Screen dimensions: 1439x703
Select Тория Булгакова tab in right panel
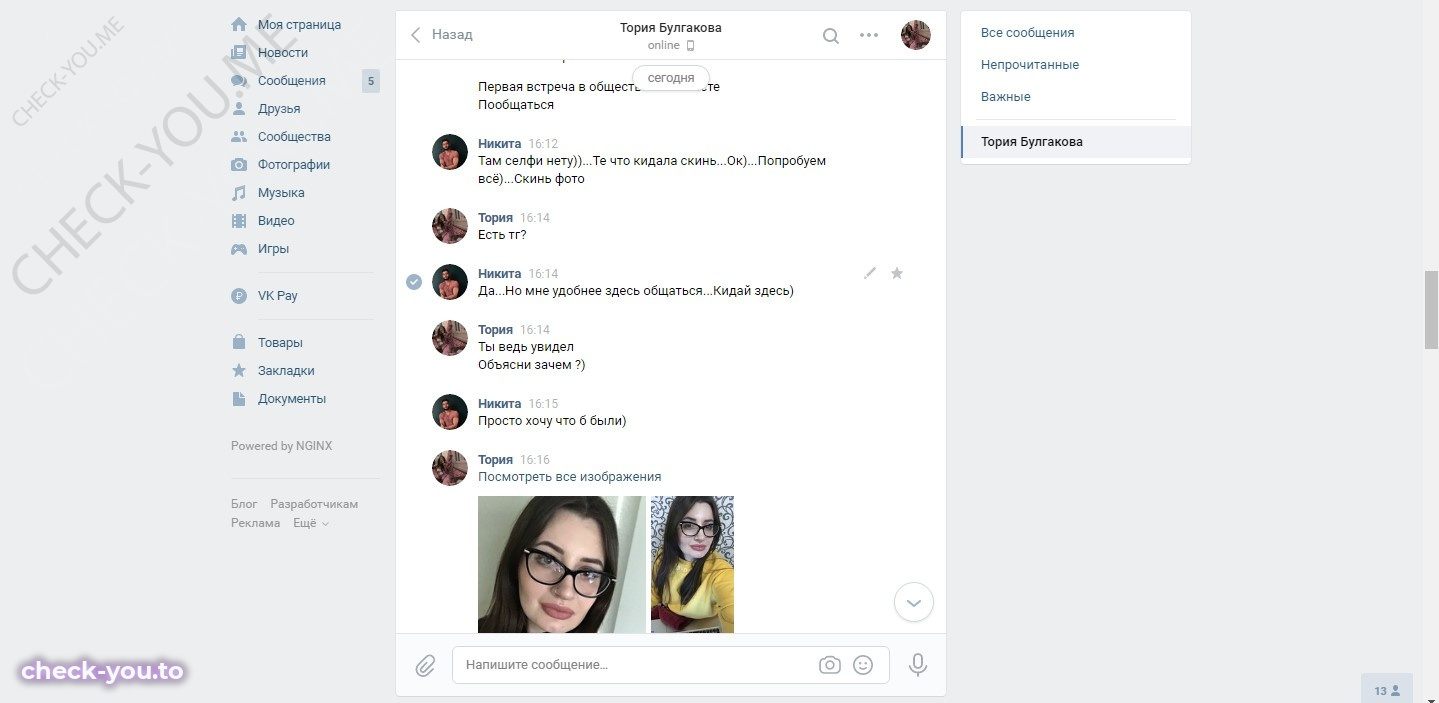click(x=1076, y=142)
